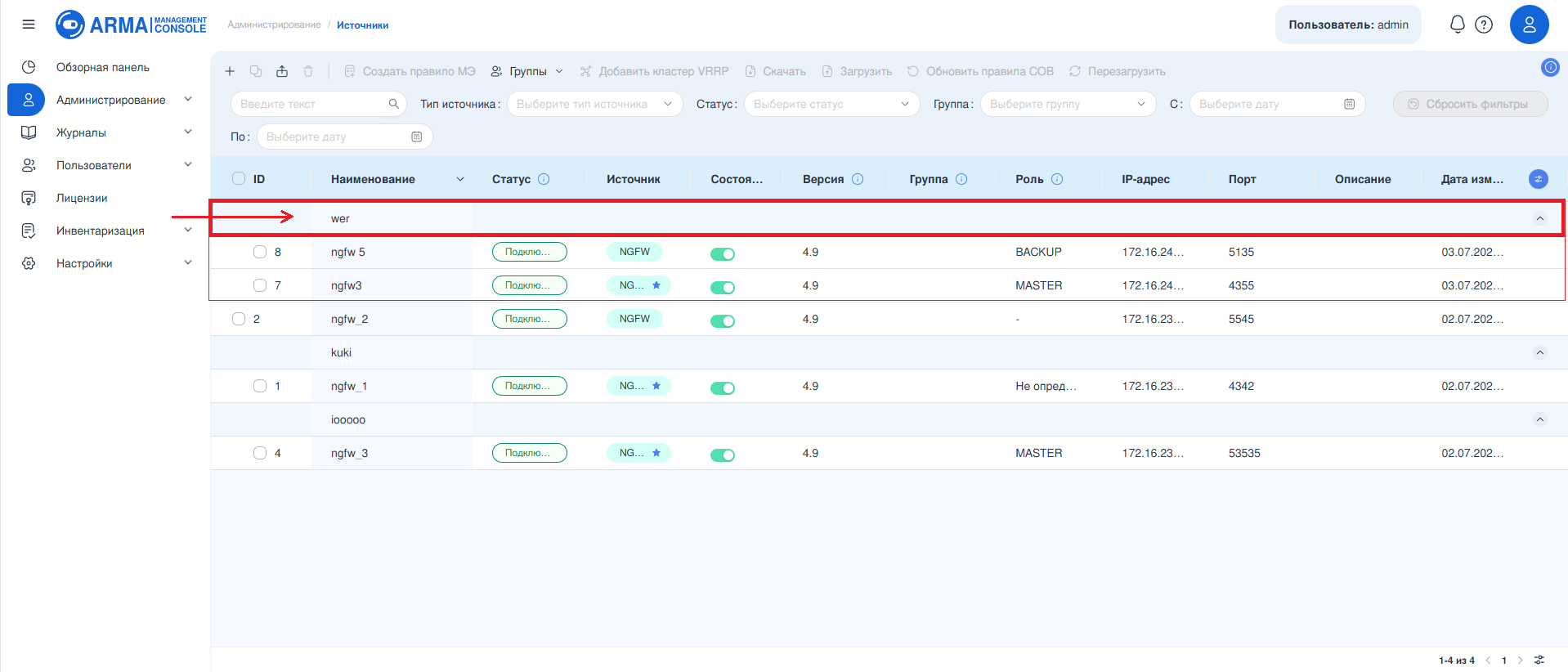
Task: Click the star icon in the ngfw_3 row
Action: [656, 453]
